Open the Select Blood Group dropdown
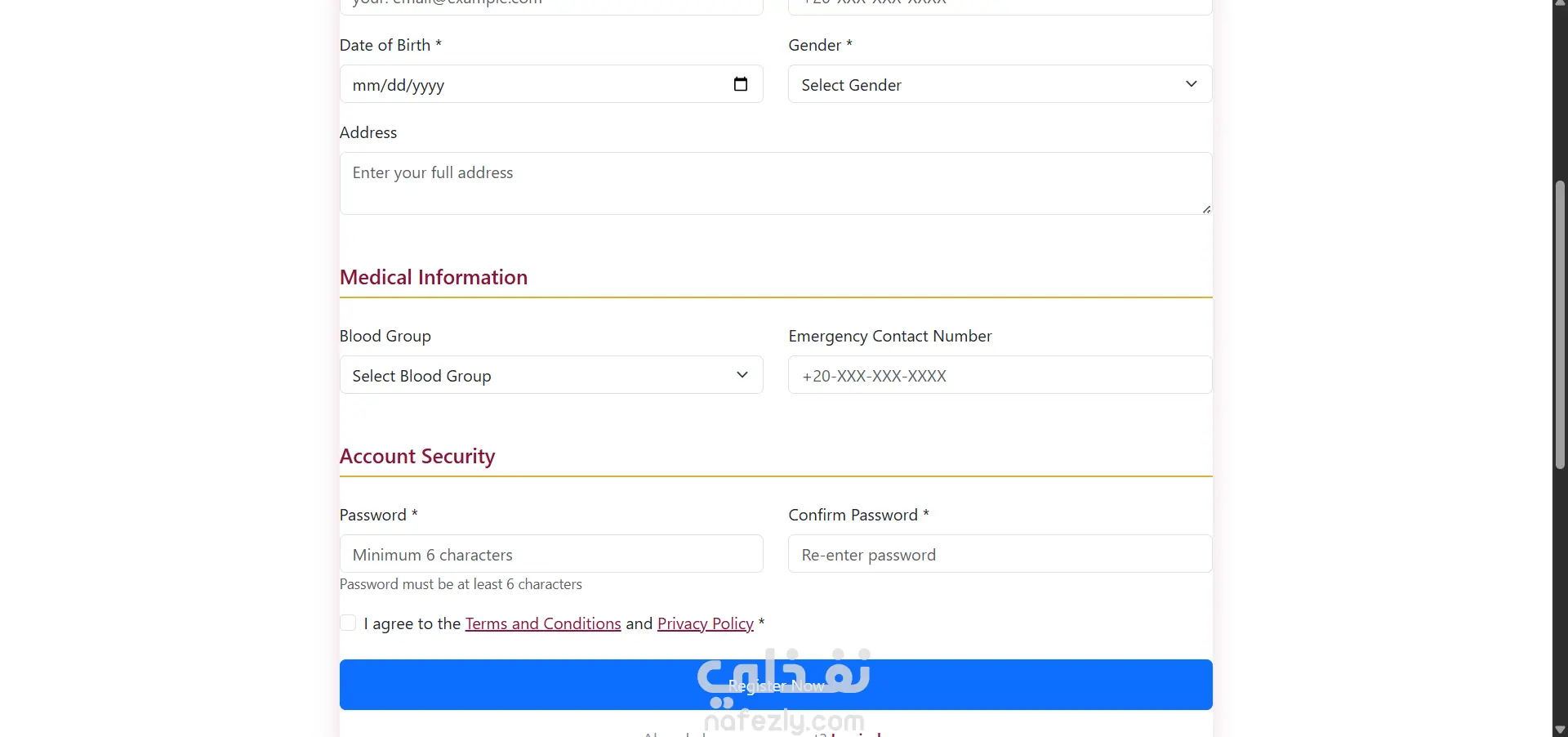Screen dimensions: 1568x737 [551, 375]
